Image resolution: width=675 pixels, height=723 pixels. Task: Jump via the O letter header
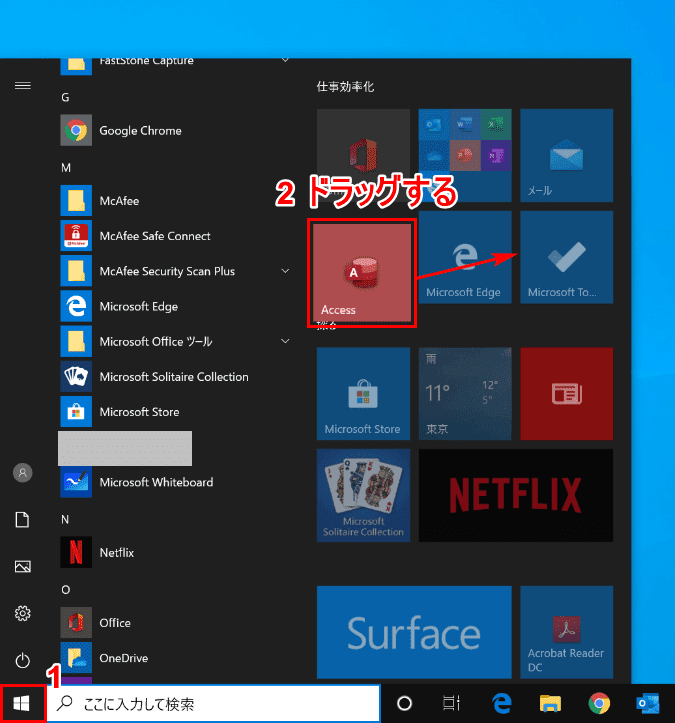click(65, 590)
